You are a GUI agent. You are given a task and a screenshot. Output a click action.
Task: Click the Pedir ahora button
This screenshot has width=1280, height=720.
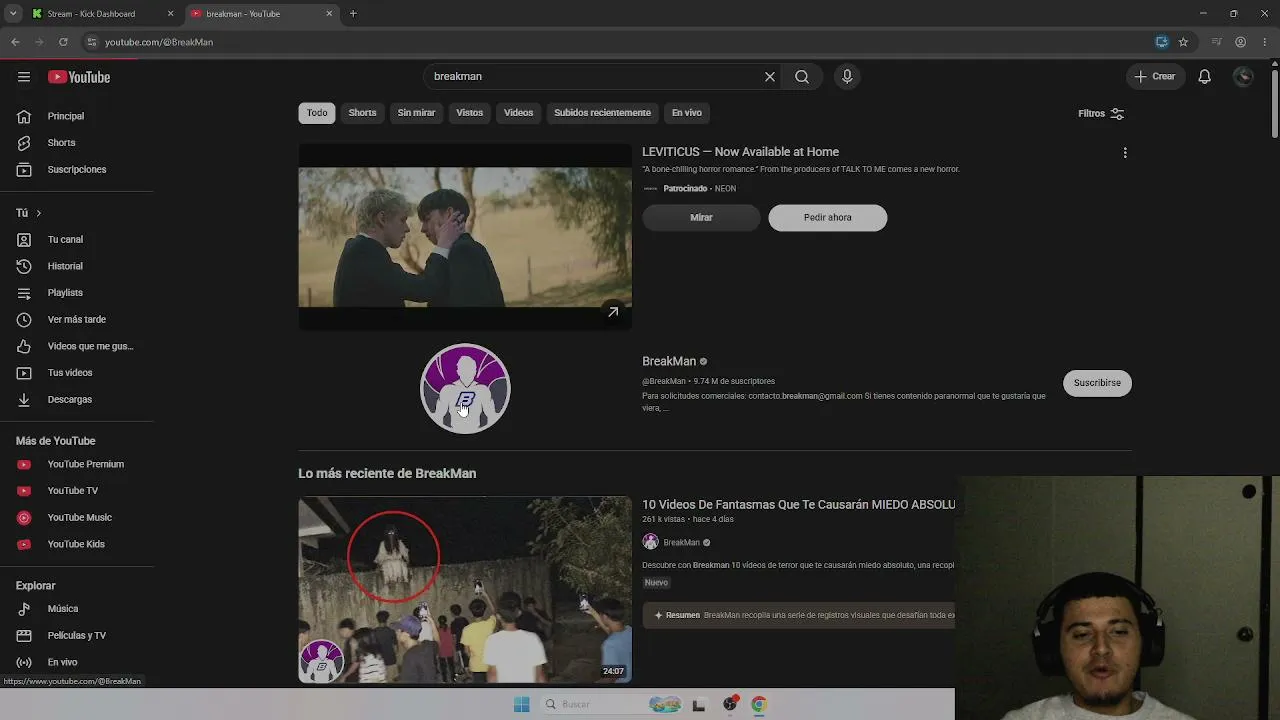coord(828,218)
